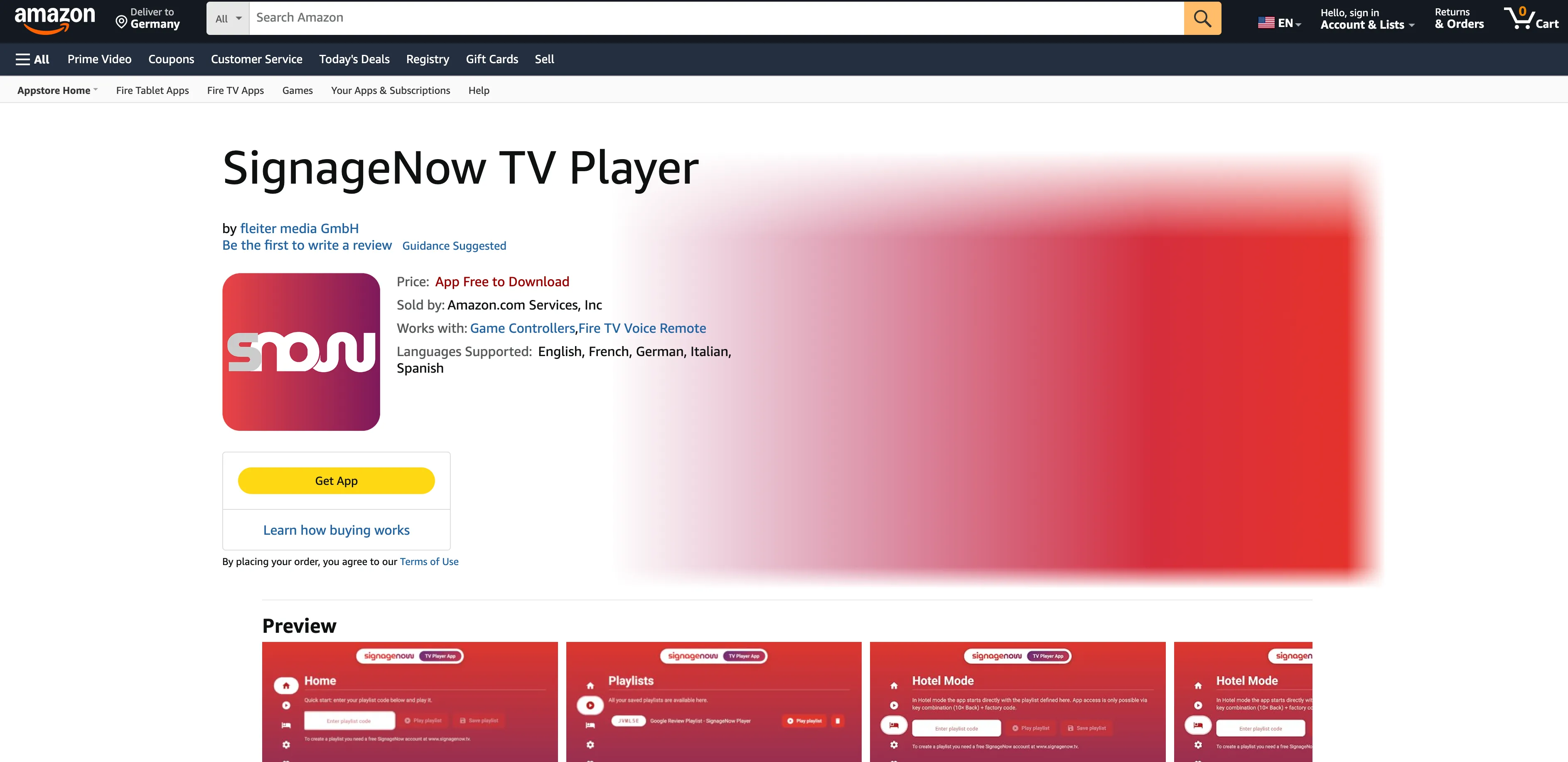
Task: Open the Games tab
Action: click(297, 90)
